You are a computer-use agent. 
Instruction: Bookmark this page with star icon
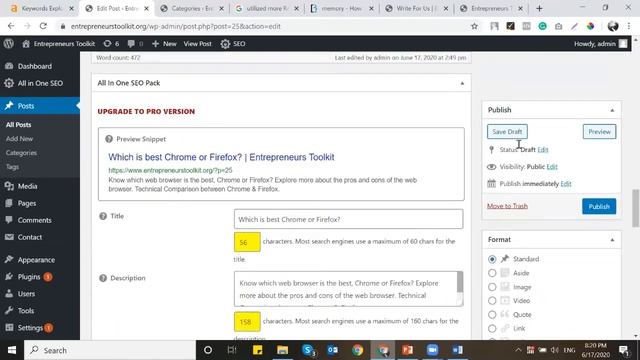[x=474, y=27]
